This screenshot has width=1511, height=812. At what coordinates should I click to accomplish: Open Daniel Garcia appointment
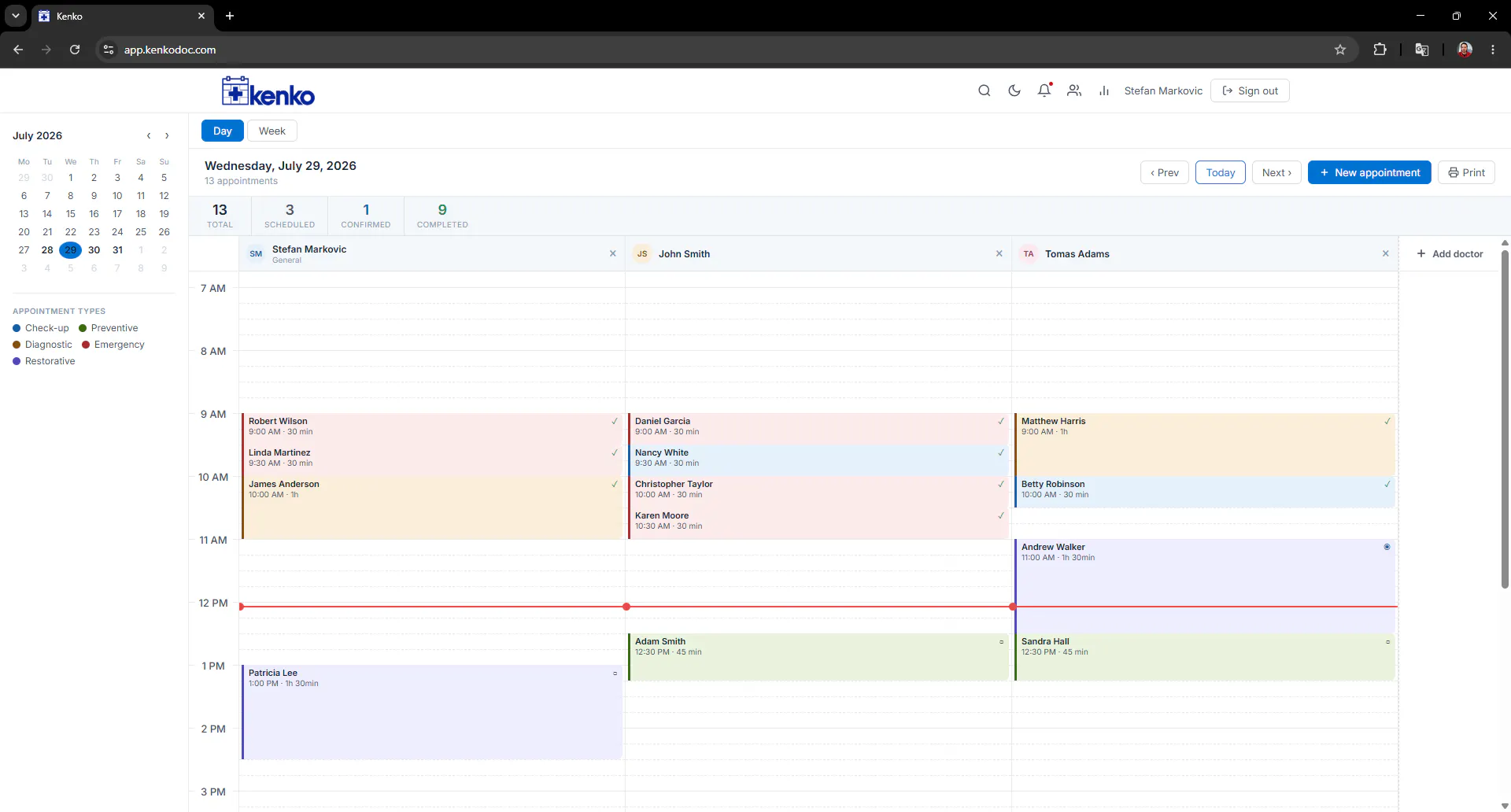pos(818,429)
